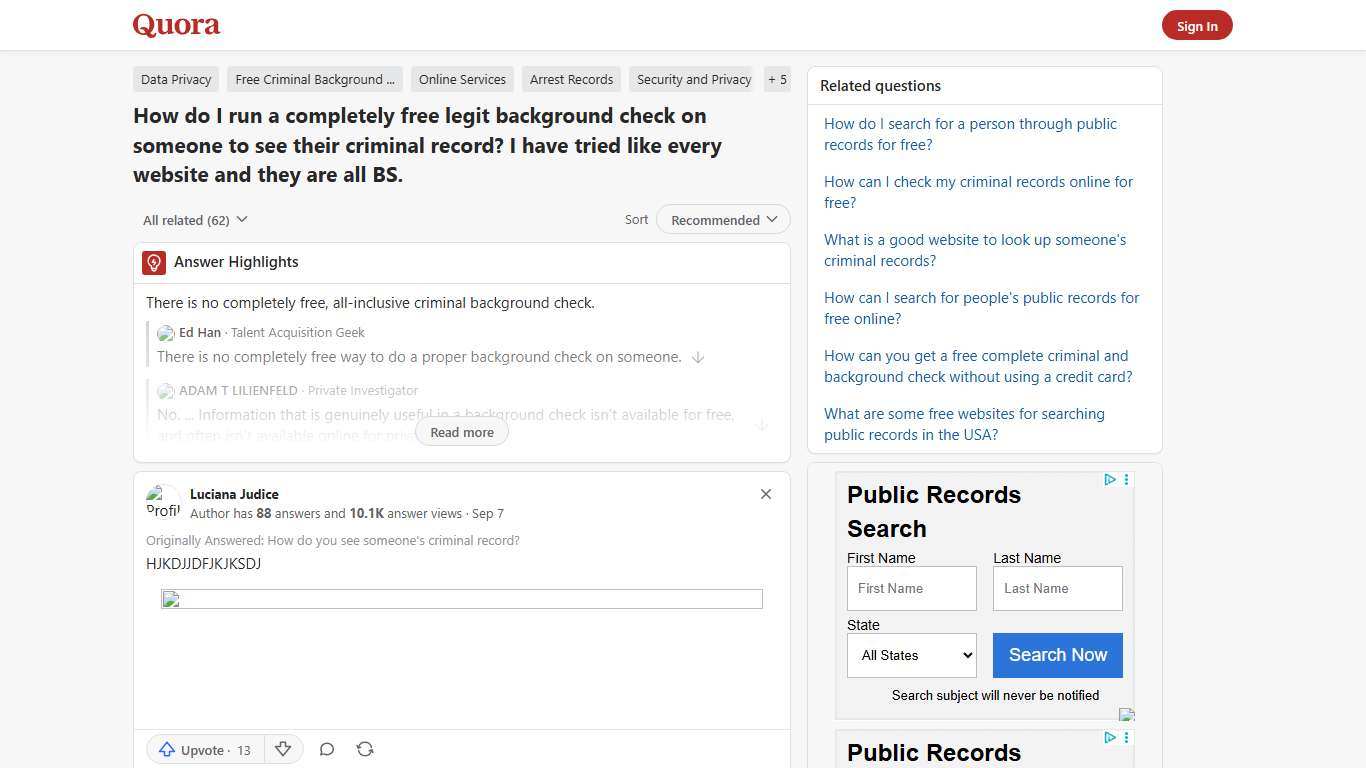Dismiss Luciana Judice's answer

coord(766,494)
